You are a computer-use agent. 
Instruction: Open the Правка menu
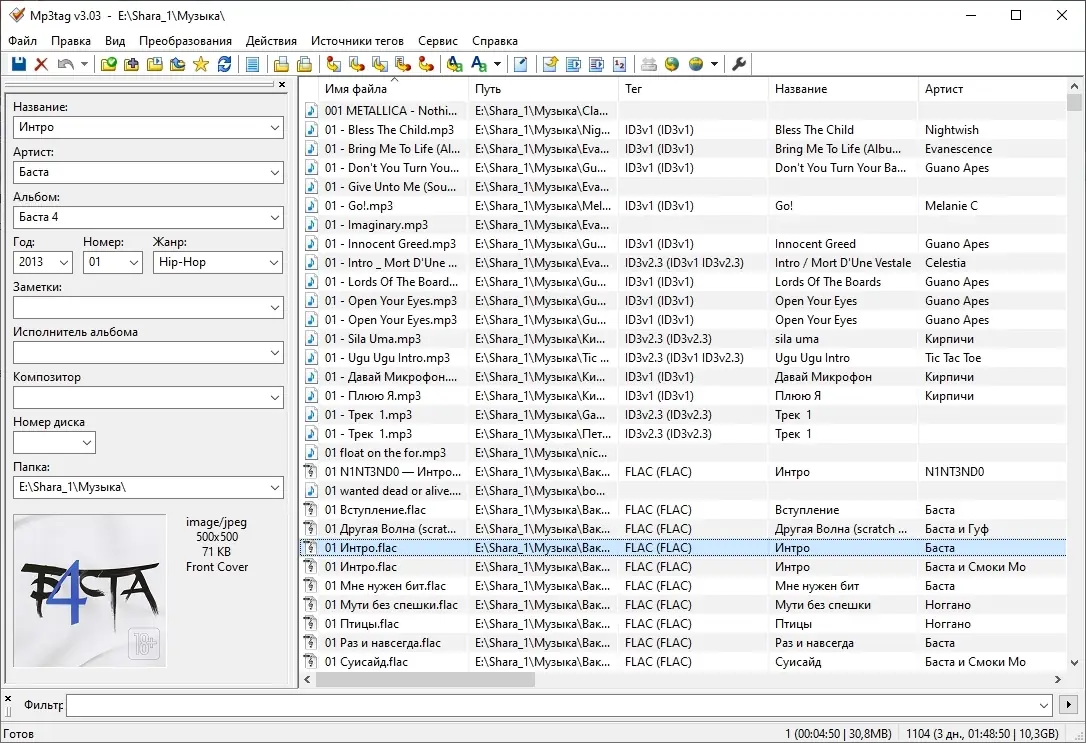click(x=71, y=41)
